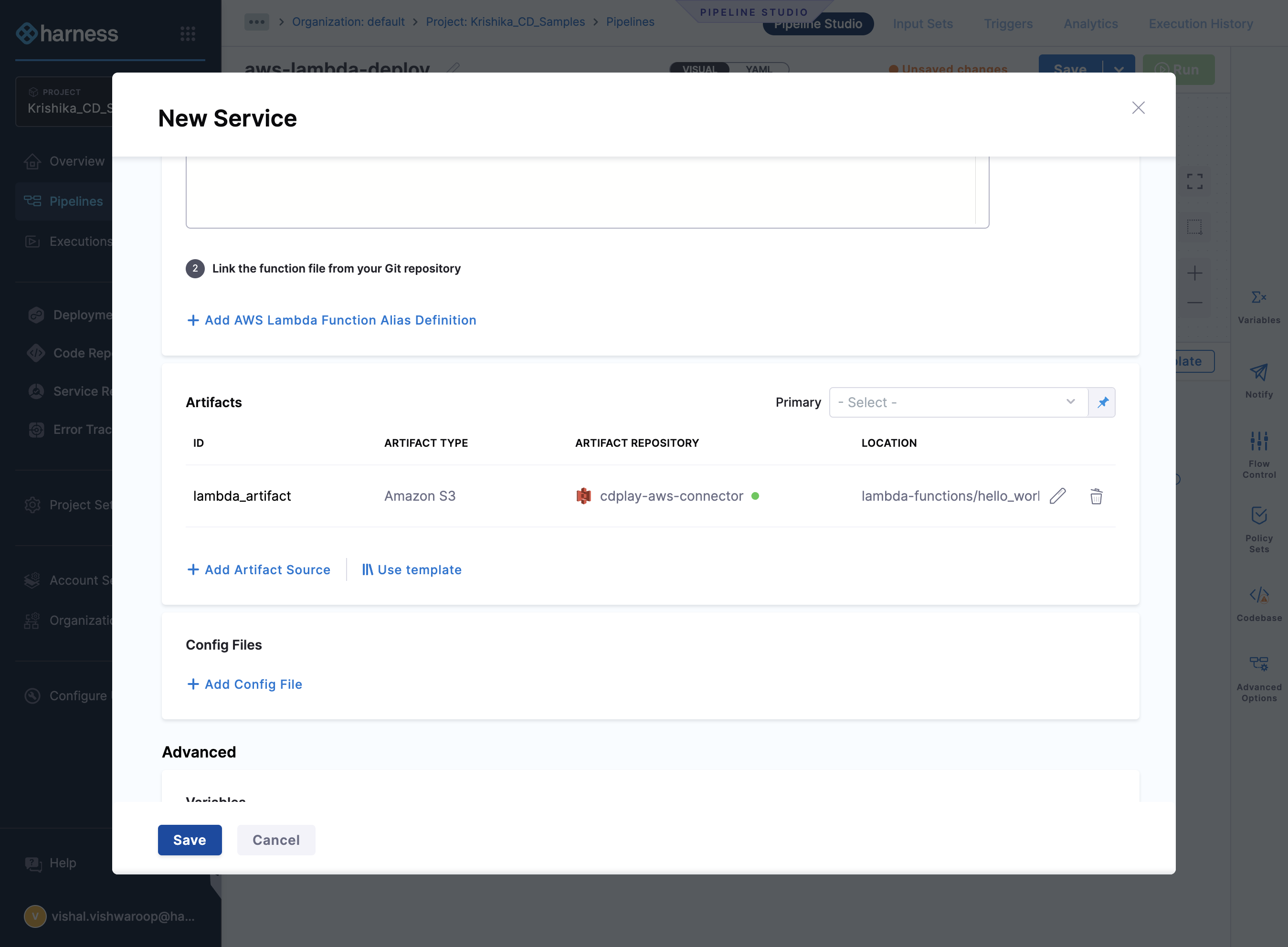The width and height of the screenshot is (1288, 947).
Task: Click breadcrumb ellipsis button
Action: (x=256, y=22)
